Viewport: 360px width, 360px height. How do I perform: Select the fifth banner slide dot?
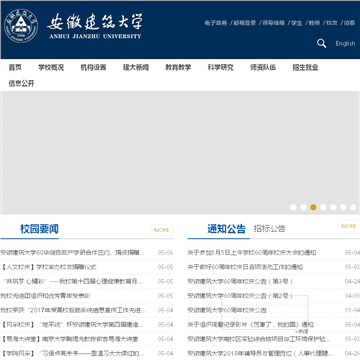coord(333,207)
